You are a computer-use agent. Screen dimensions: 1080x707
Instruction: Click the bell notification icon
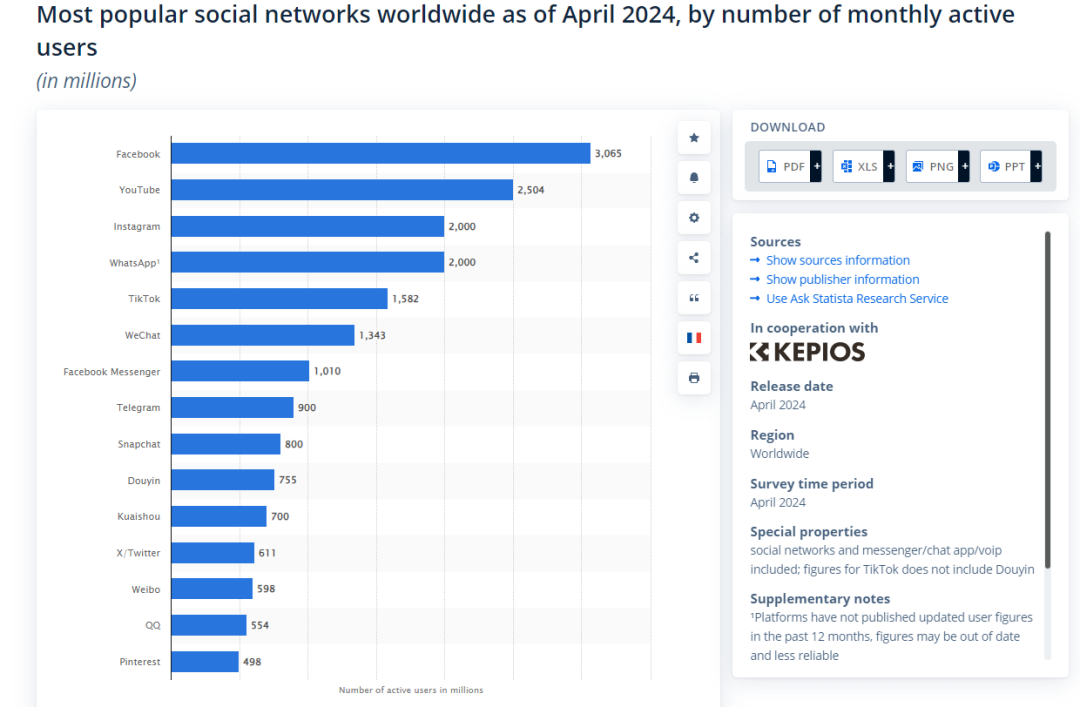click(x=694, y=178)
